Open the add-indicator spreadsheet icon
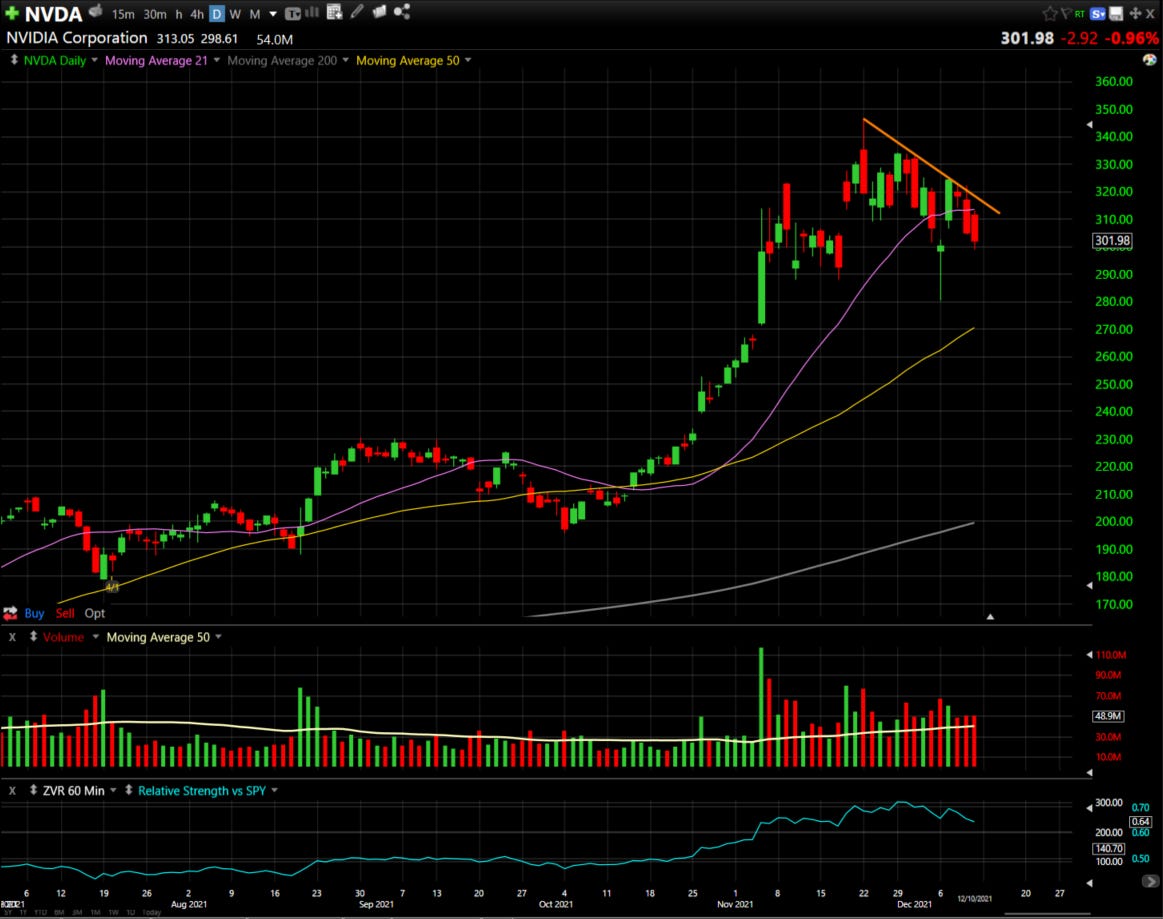 coord(335,12)
